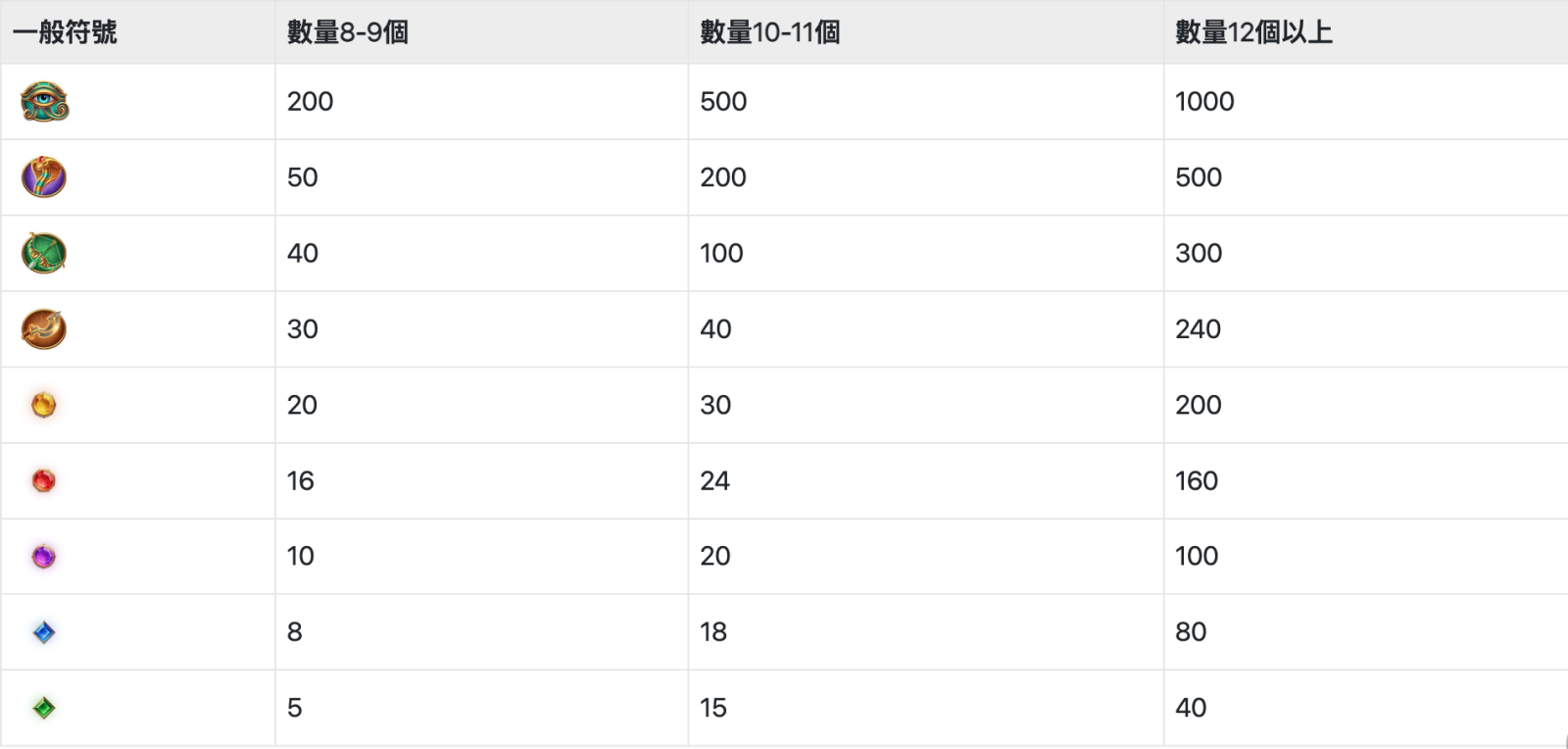Select the green bow and arrow symbol
Image resolution: width=1568 pixels, height=749 pixels.
pos(44,253)
